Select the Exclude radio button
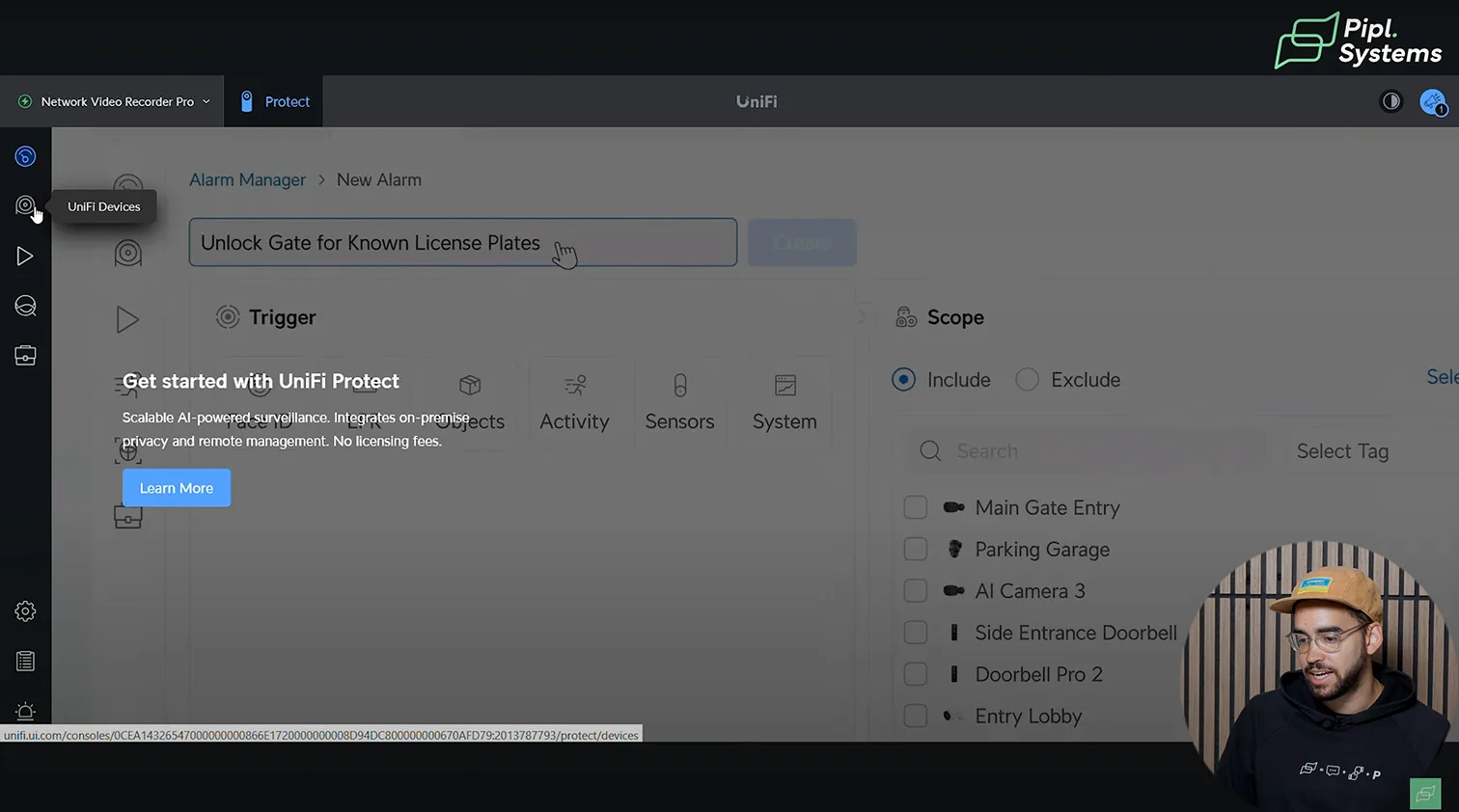Viewport: 1459px width, 812px height. coord(1027,380)
